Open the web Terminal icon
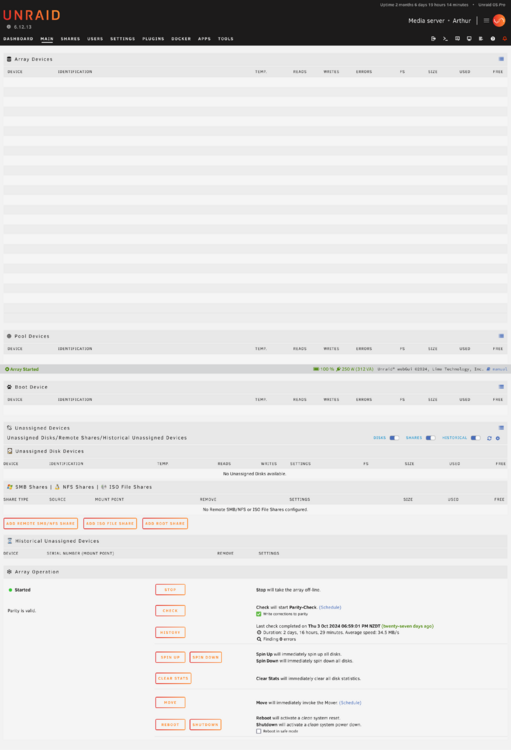 coord(445,39)
